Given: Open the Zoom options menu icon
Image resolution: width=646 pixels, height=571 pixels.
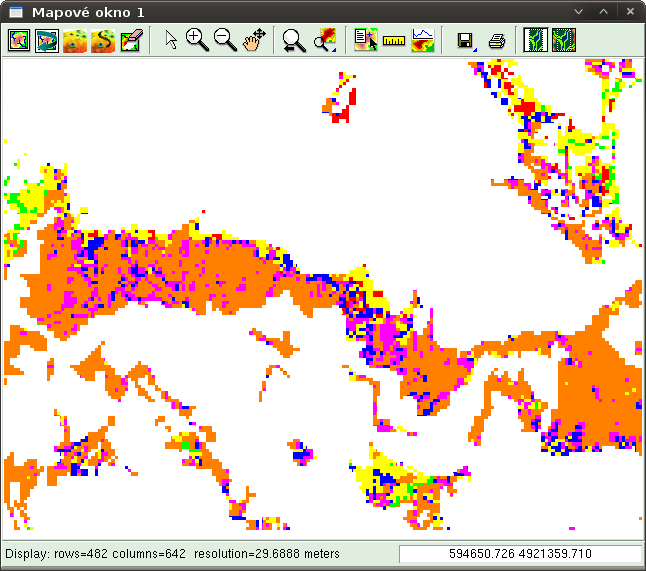Looking at the screenshot, I should tap(325, 40).
